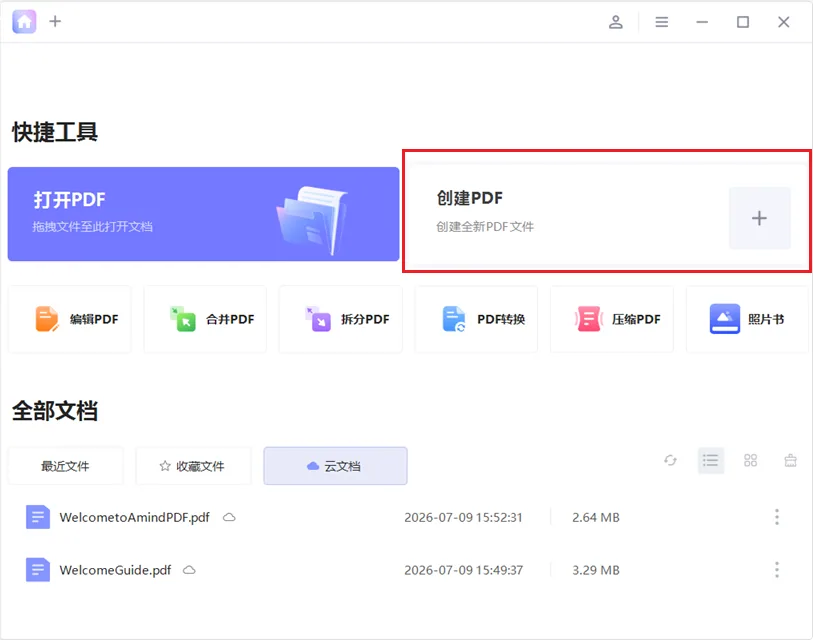Open more options for WelcomeGuide.pdf
813x640 pixels.
[x=777, y=569]
